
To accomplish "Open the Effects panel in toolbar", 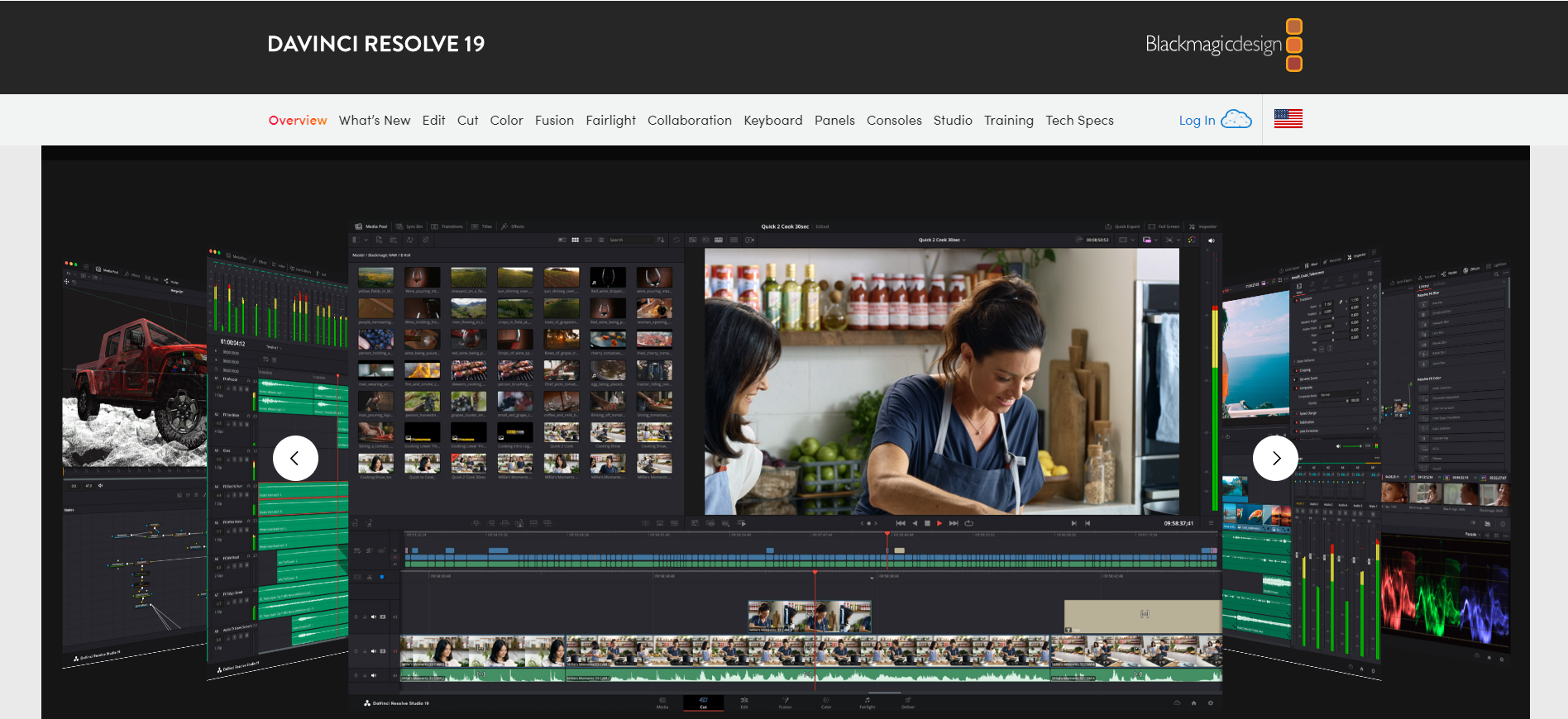I will tap(513, 226).
